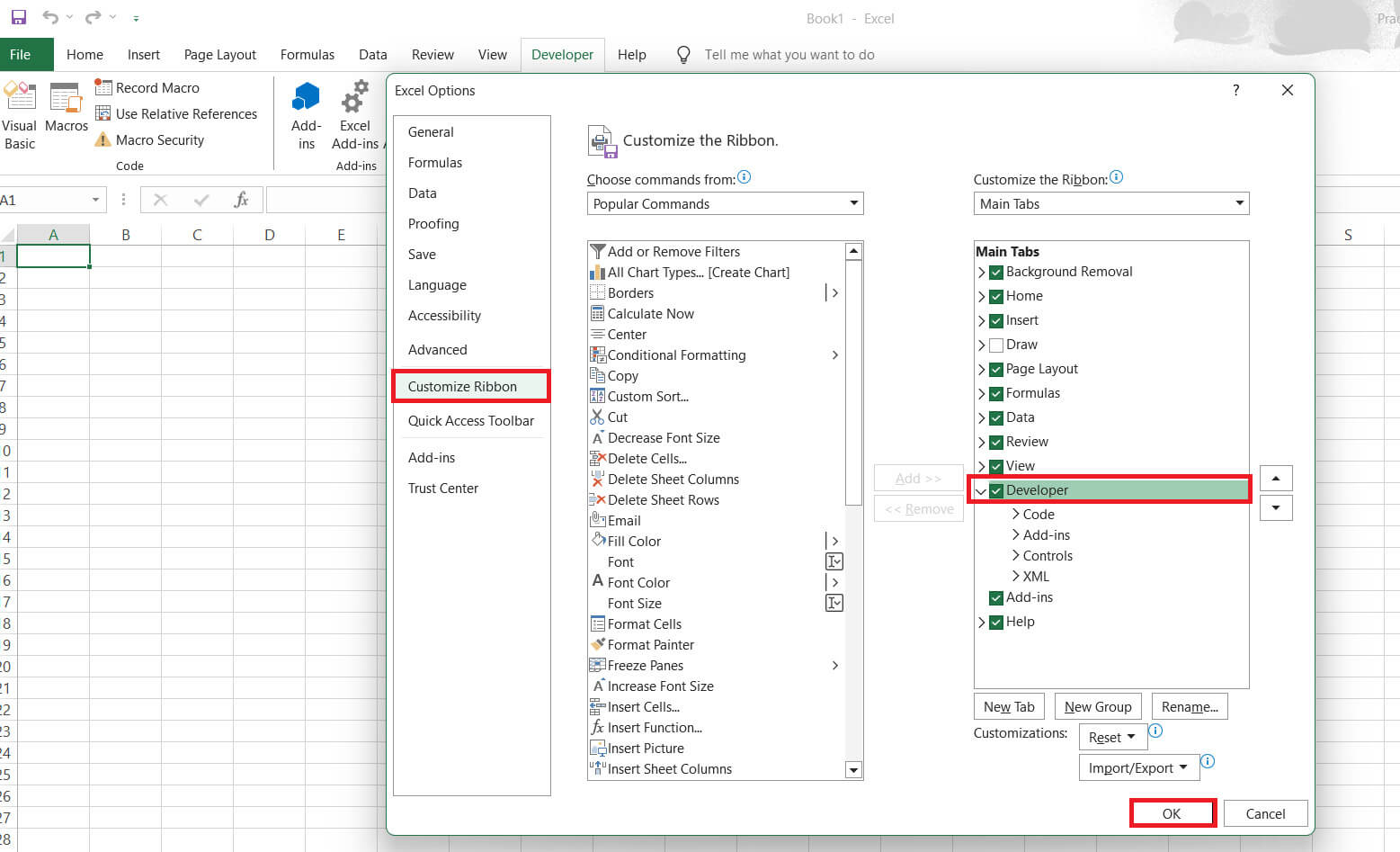This screenshot has height=852, width=1400.
Task: Expand the Review tab node
Action: tap(981, 442)
